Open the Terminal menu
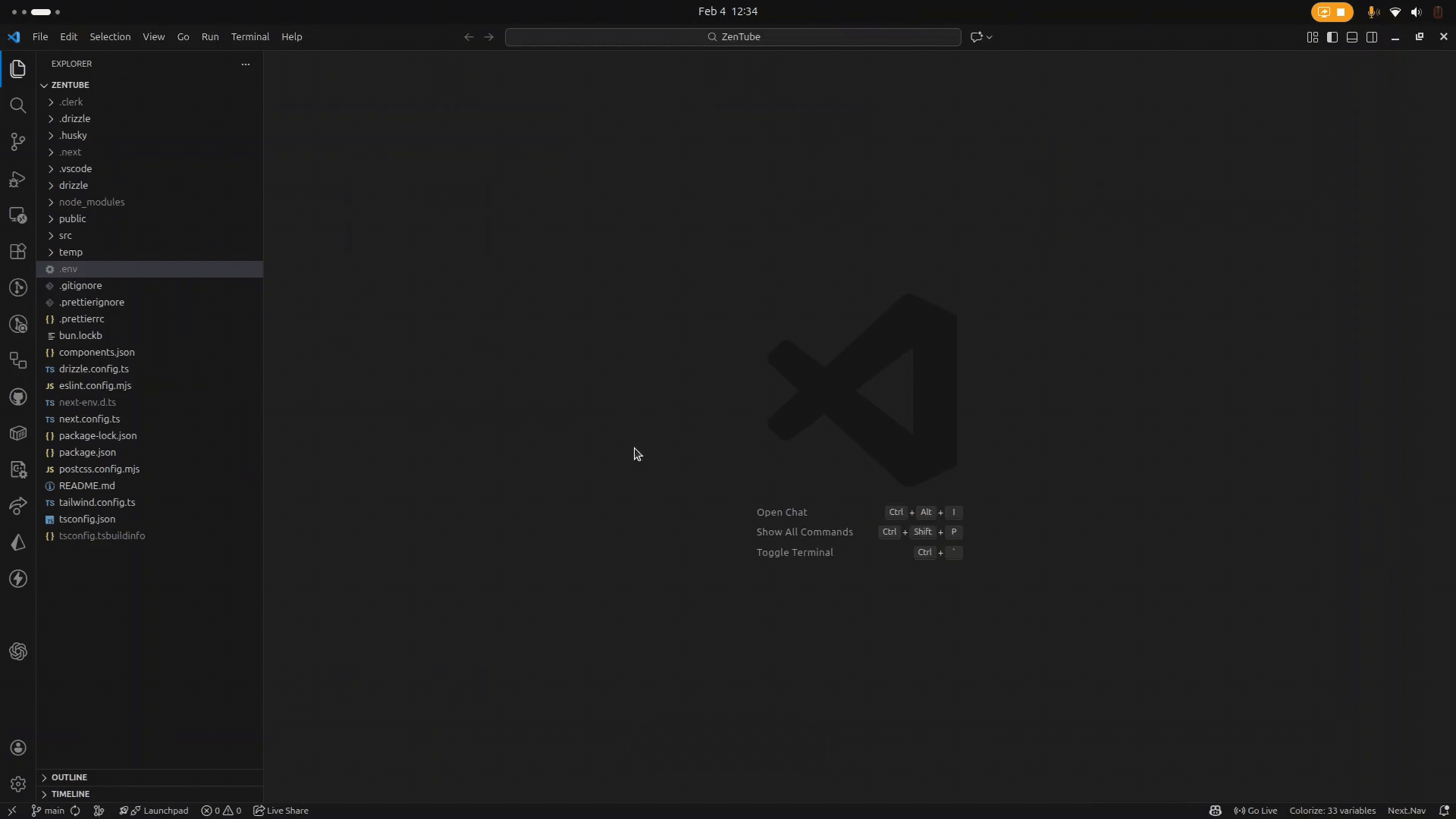Image resolution: width=1456 pixels, height=819 pixels. coord(250,36)
